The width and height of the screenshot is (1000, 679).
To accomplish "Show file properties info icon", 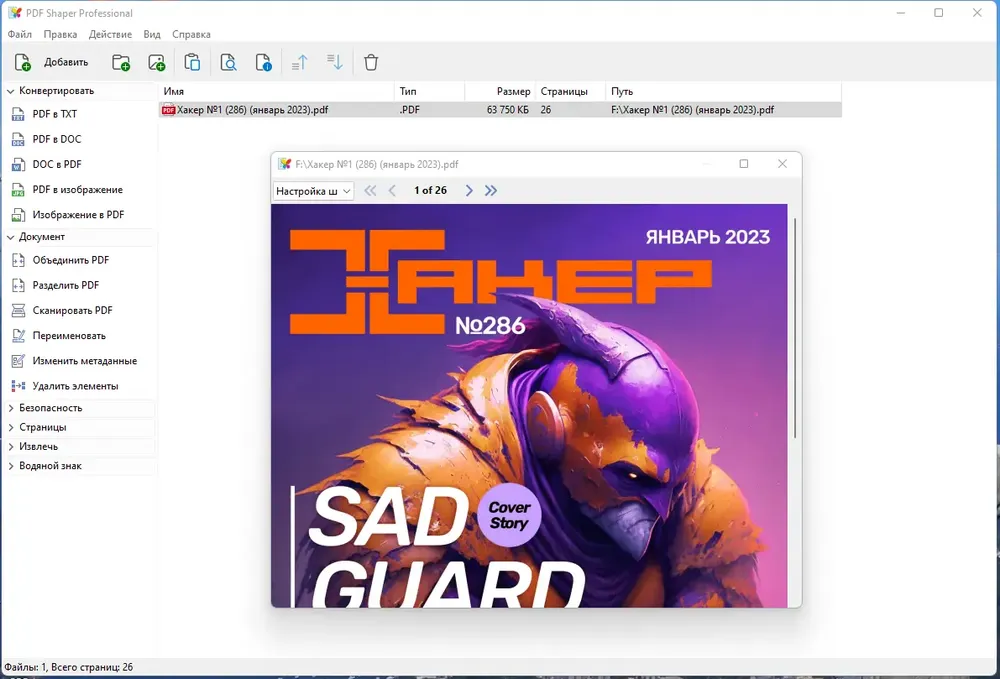I will (263, 62).
